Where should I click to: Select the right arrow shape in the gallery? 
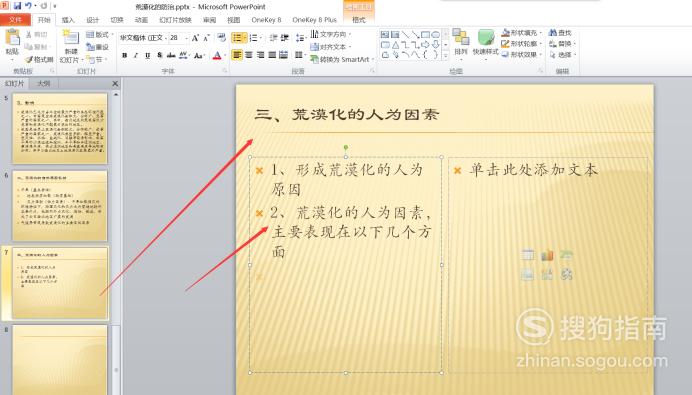(425, 45)
